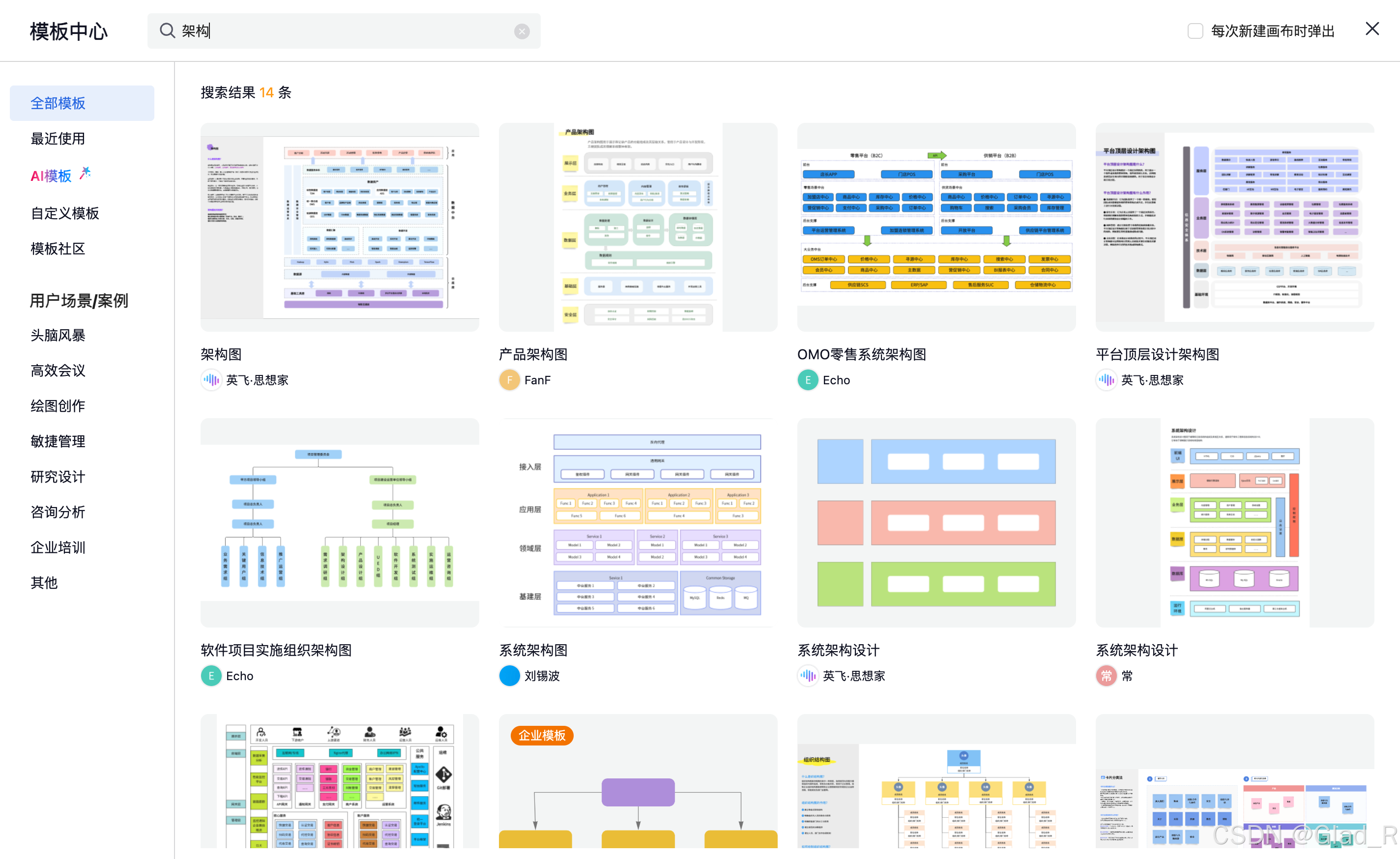Click the FanF author avatar
Viewport: 1400px width, 859px height.
point(509,380)
